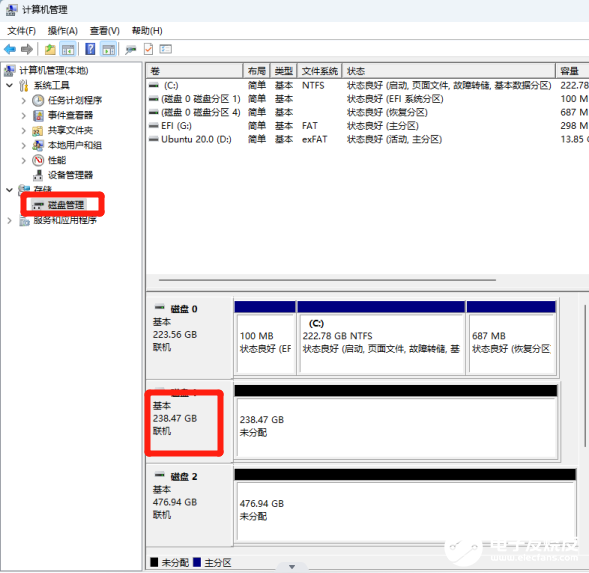Select the 238.47 GB unallocated disk region
The height and width of the screenshot is (573, 589).
pos(396,428)
